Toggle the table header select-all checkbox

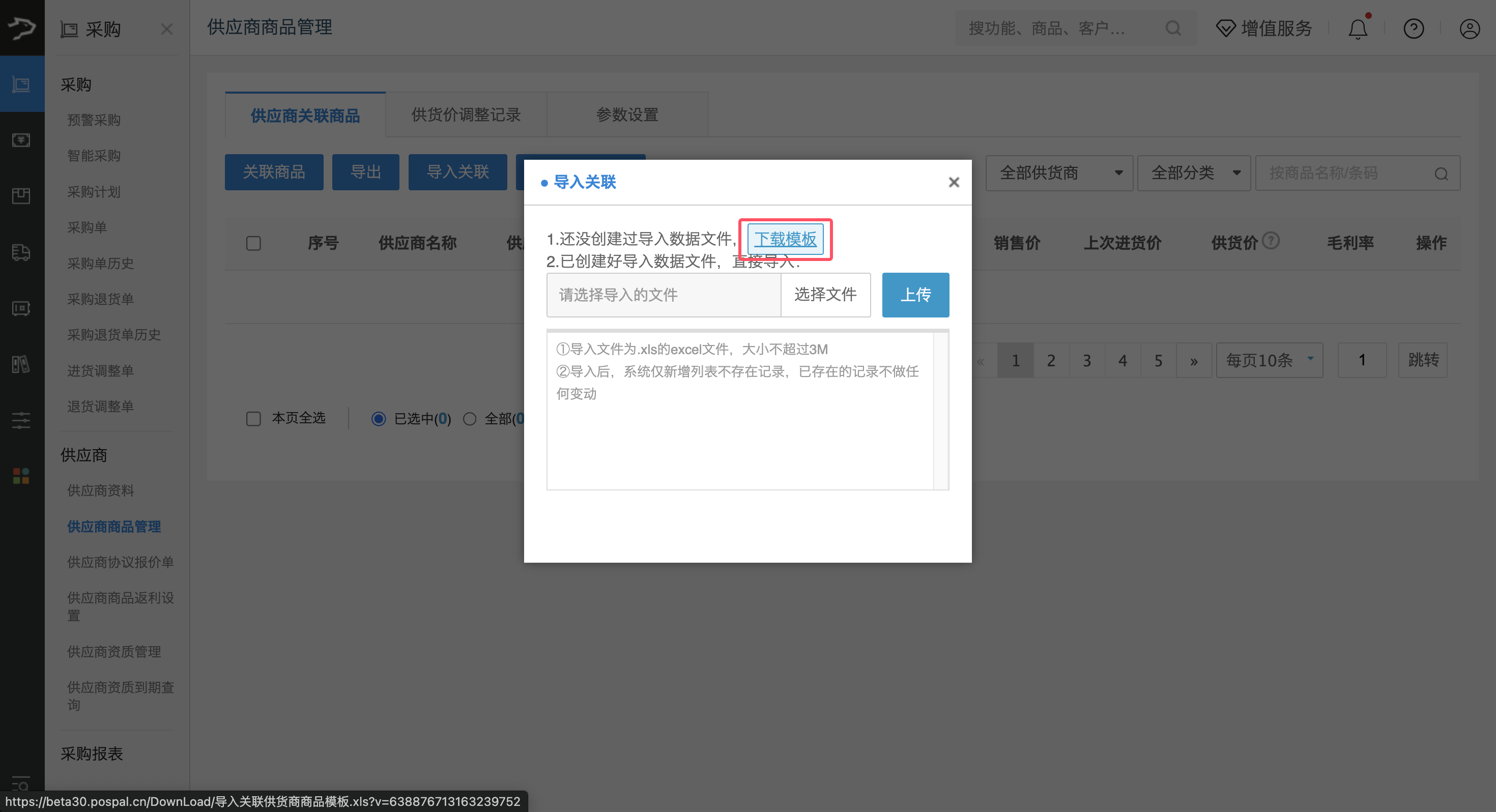click(x=254, y=243)
